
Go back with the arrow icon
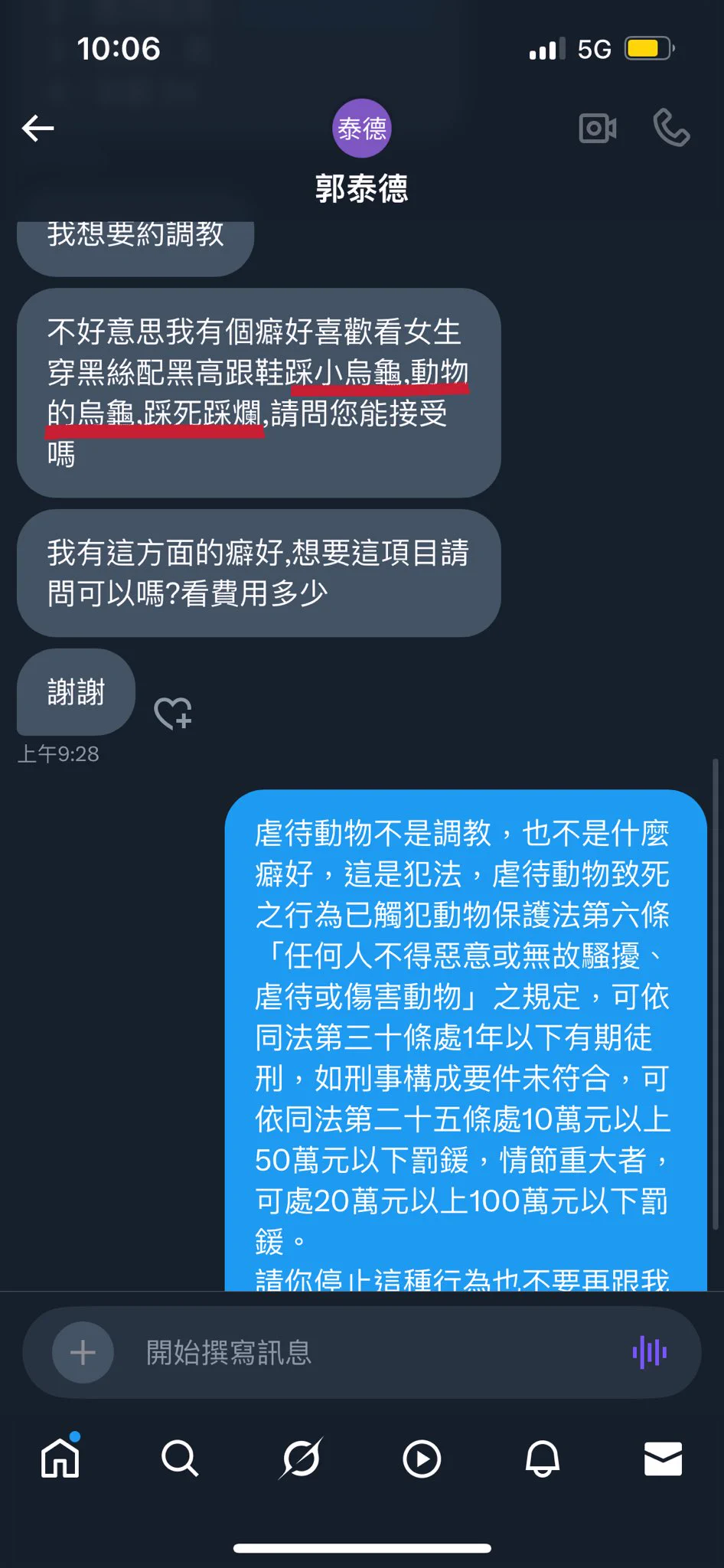[38, 128]
